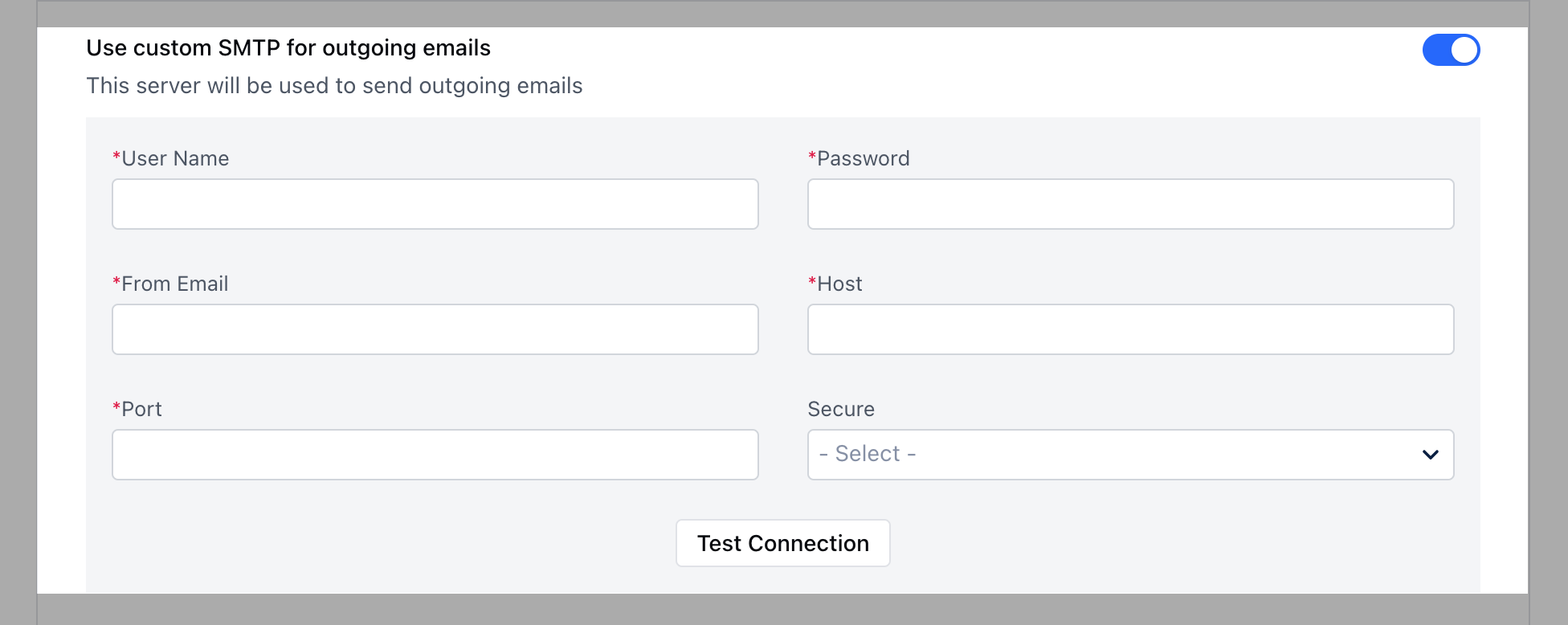Click the Host input field
Image resolution: width=1568 pixels, height=625 pixels.
point(1130,329)
